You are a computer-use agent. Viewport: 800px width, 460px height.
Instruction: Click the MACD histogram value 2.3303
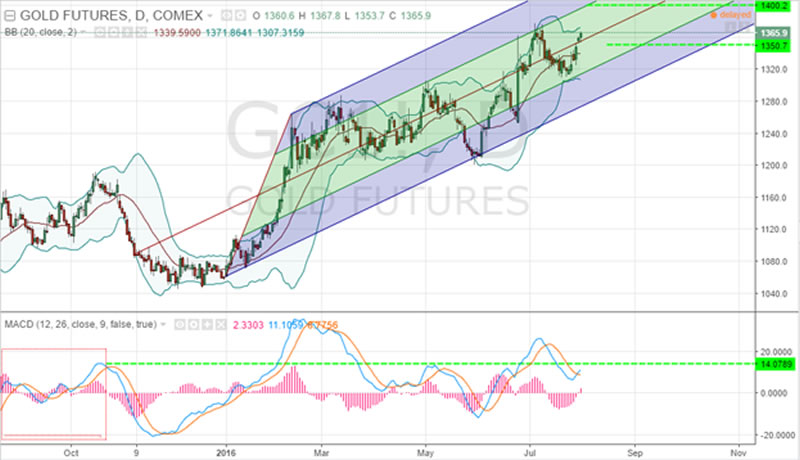point(248,325)
